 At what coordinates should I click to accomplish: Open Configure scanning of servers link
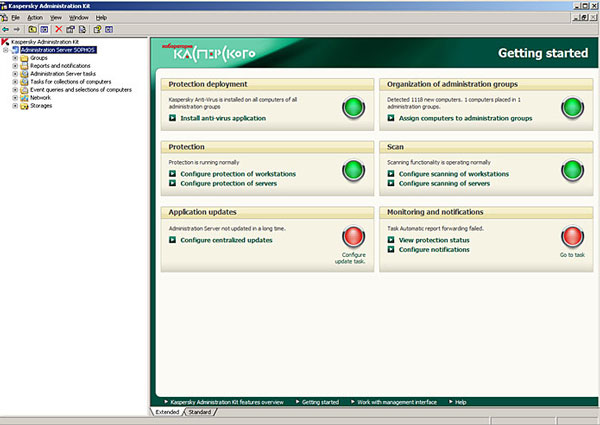tap(444, 183)
